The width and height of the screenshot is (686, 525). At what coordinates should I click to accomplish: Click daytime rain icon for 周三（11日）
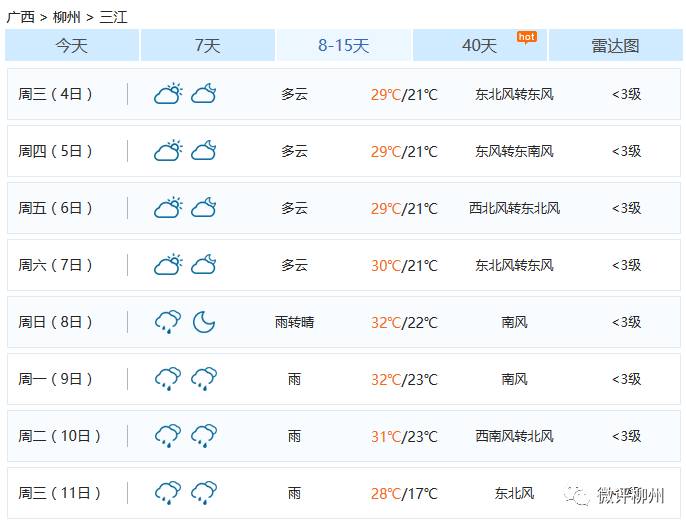tap(168, 493)
